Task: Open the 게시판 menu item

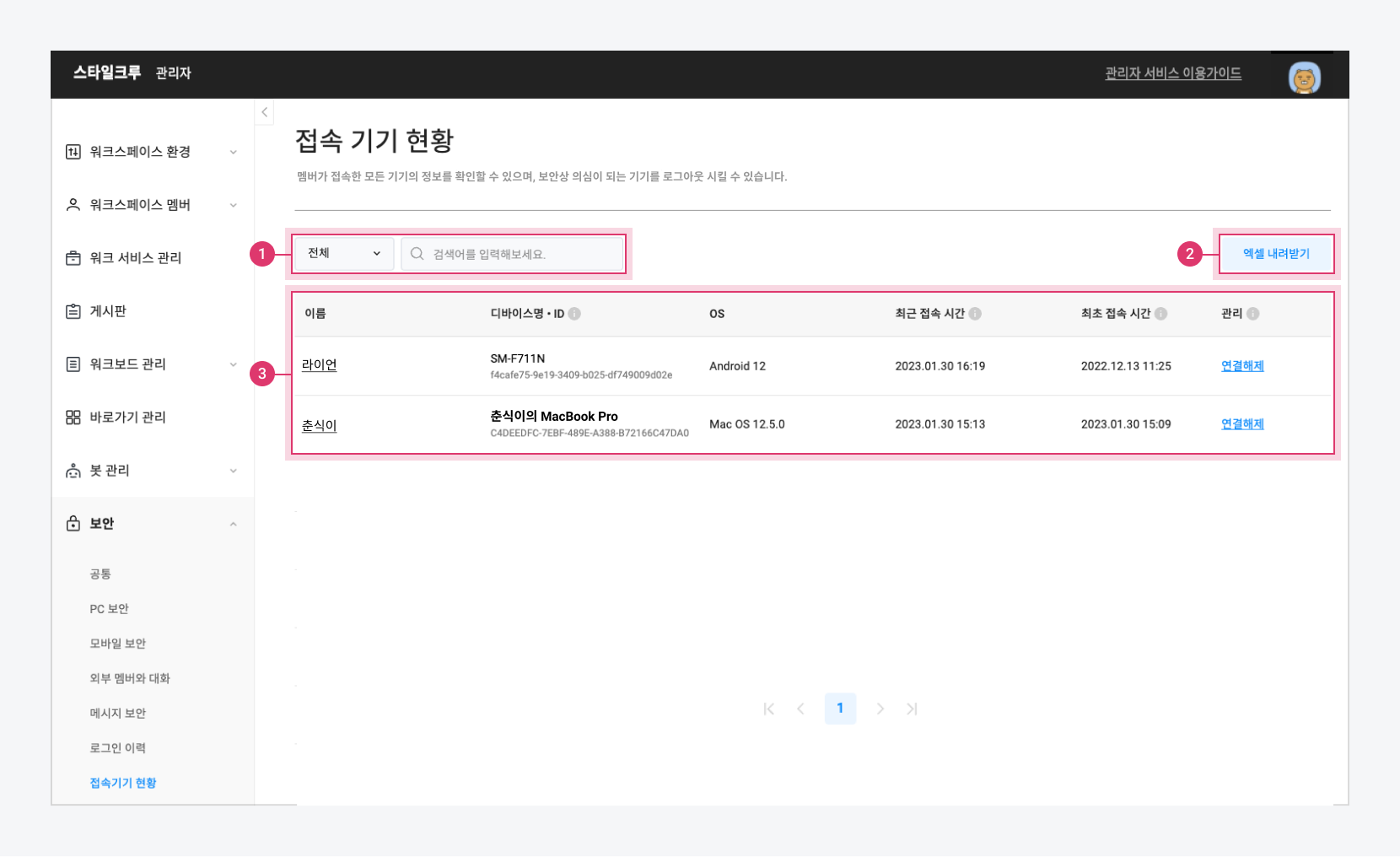Action: coord(108,311)
